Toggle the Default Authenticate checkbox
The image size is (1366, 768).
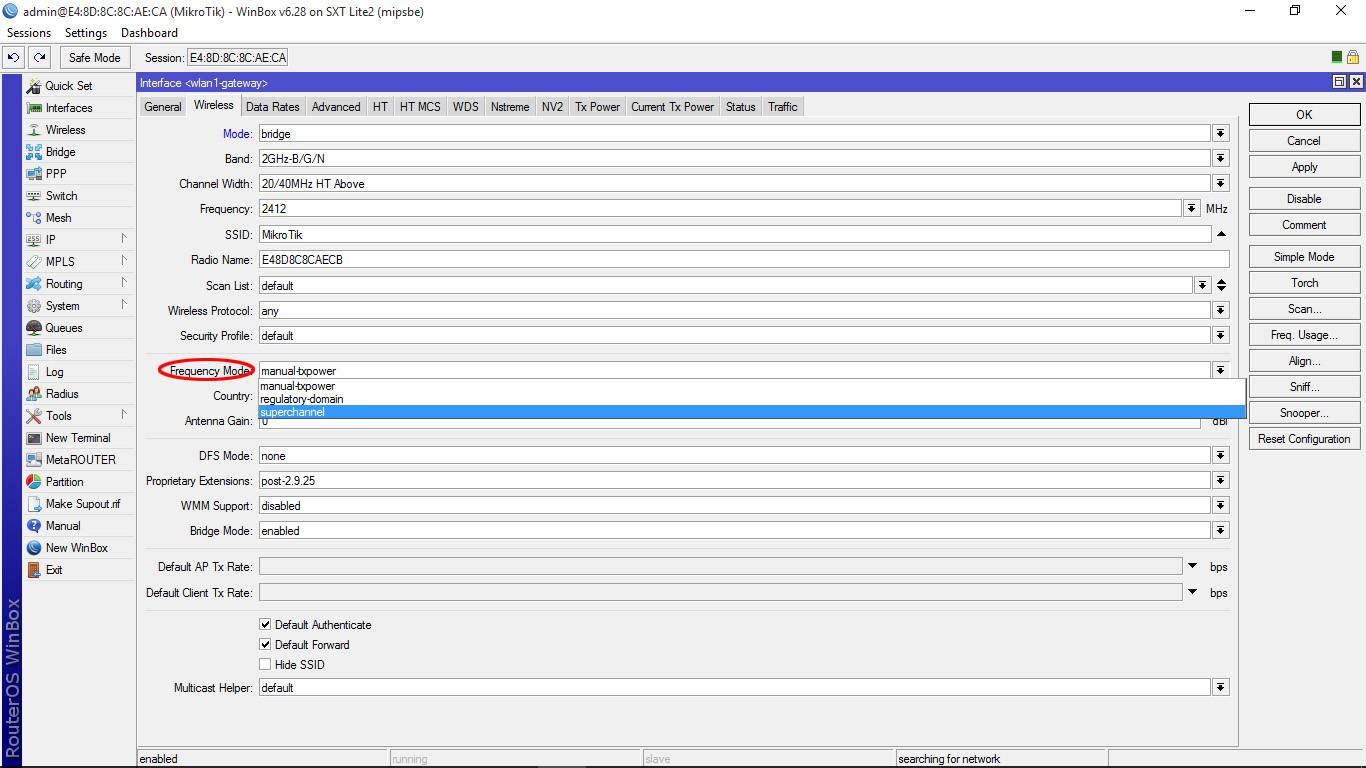point(265,625)
